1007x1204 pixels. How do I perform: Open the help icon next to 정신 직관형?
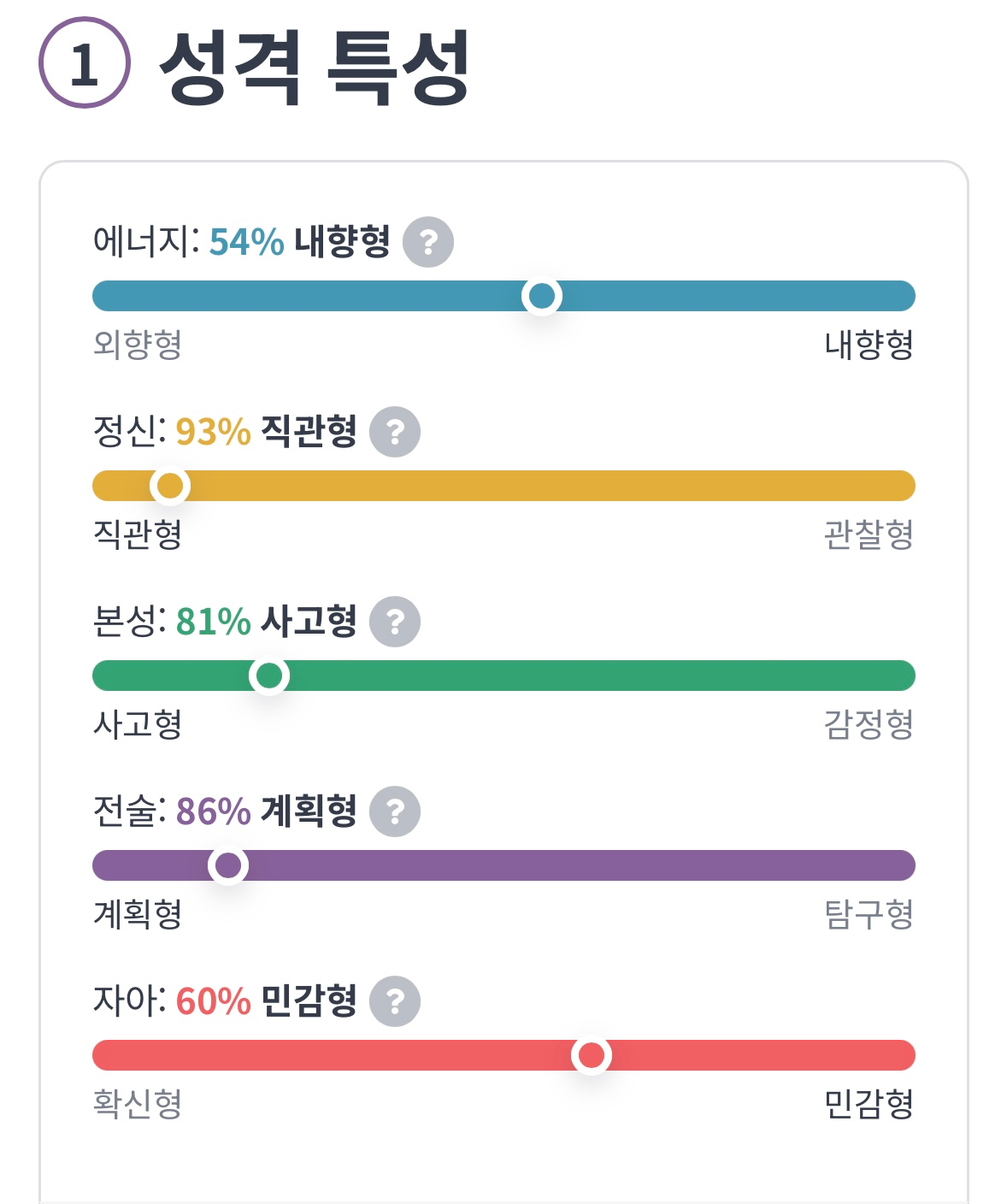point(394,432)
